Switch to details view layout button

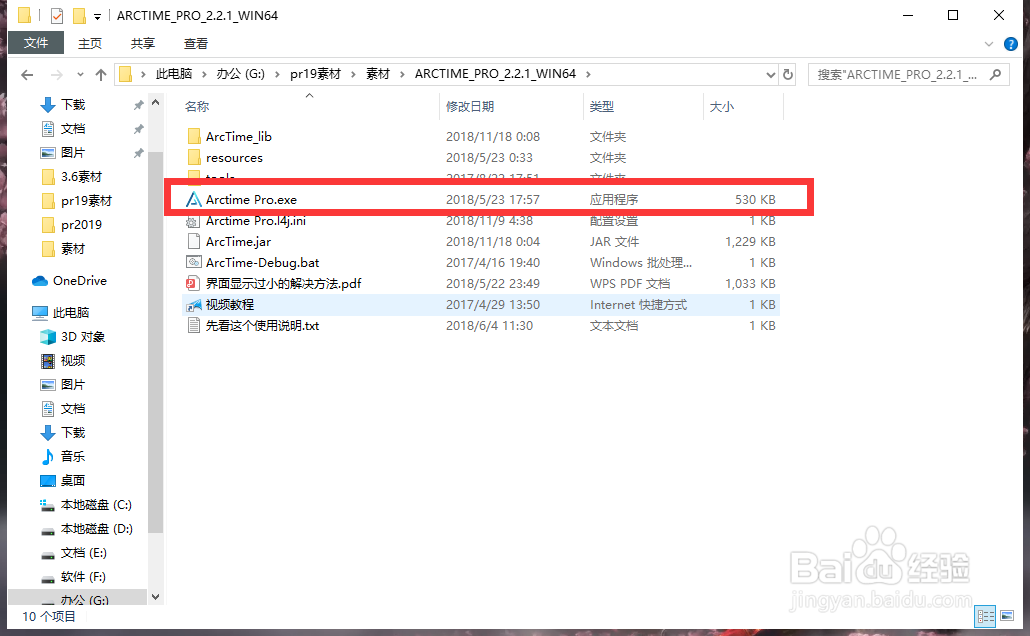click(x=985, y=616)
